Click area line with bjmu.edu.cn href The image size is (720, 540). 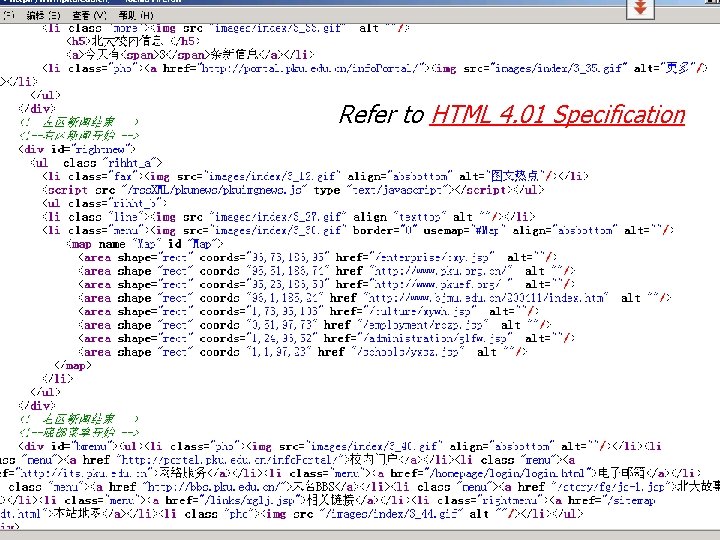[375, 298]
